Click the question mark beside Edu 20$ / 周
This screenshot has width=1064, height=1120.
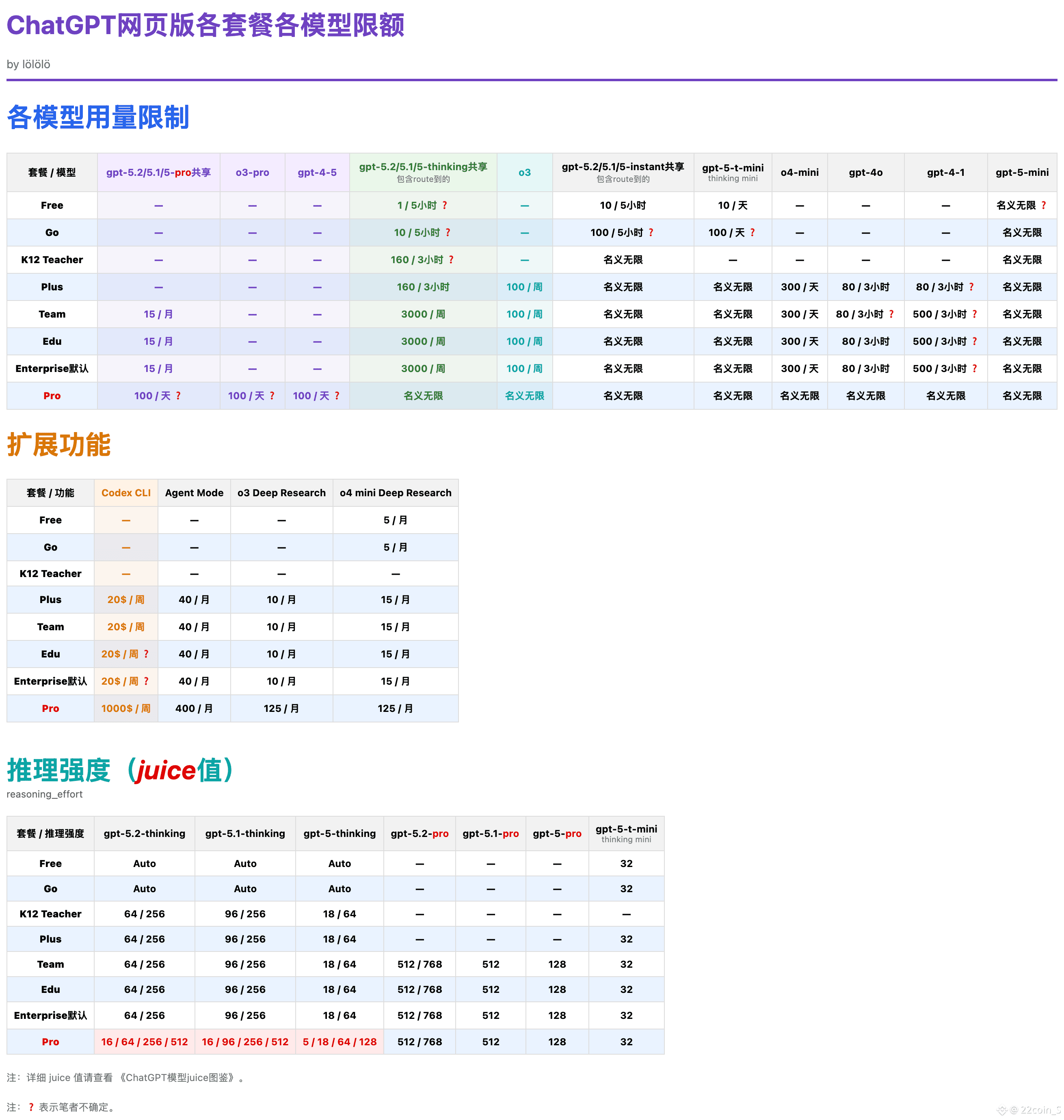tap(146, 654)
